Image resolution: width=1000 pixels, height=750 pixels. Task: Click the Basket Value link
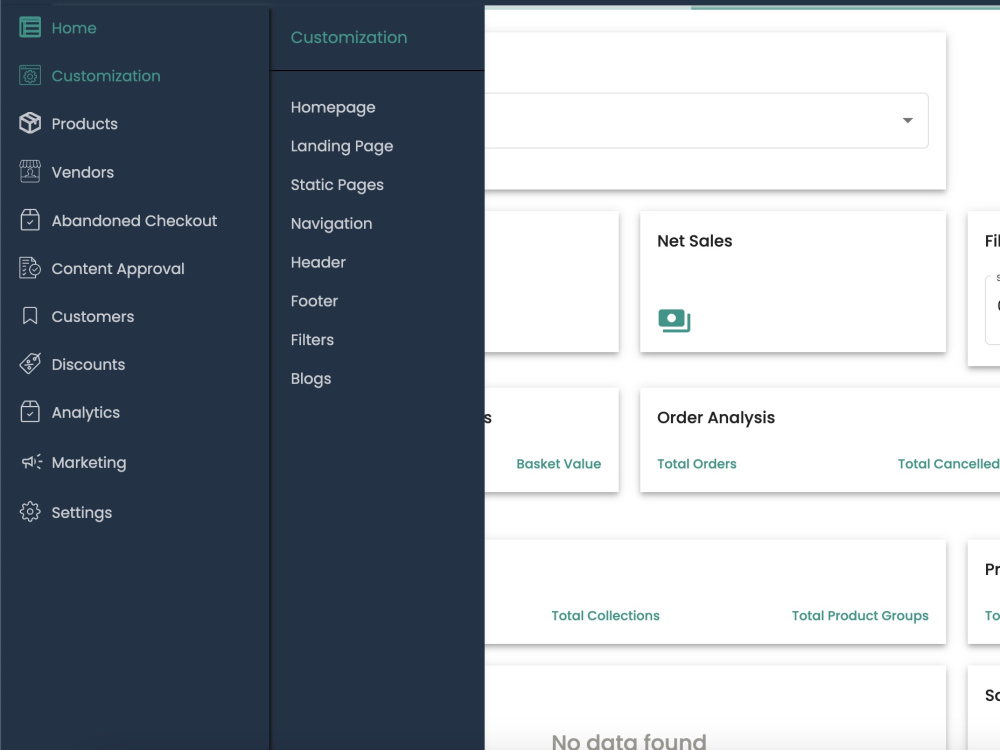pyautogui.click(x=559, y=464)
